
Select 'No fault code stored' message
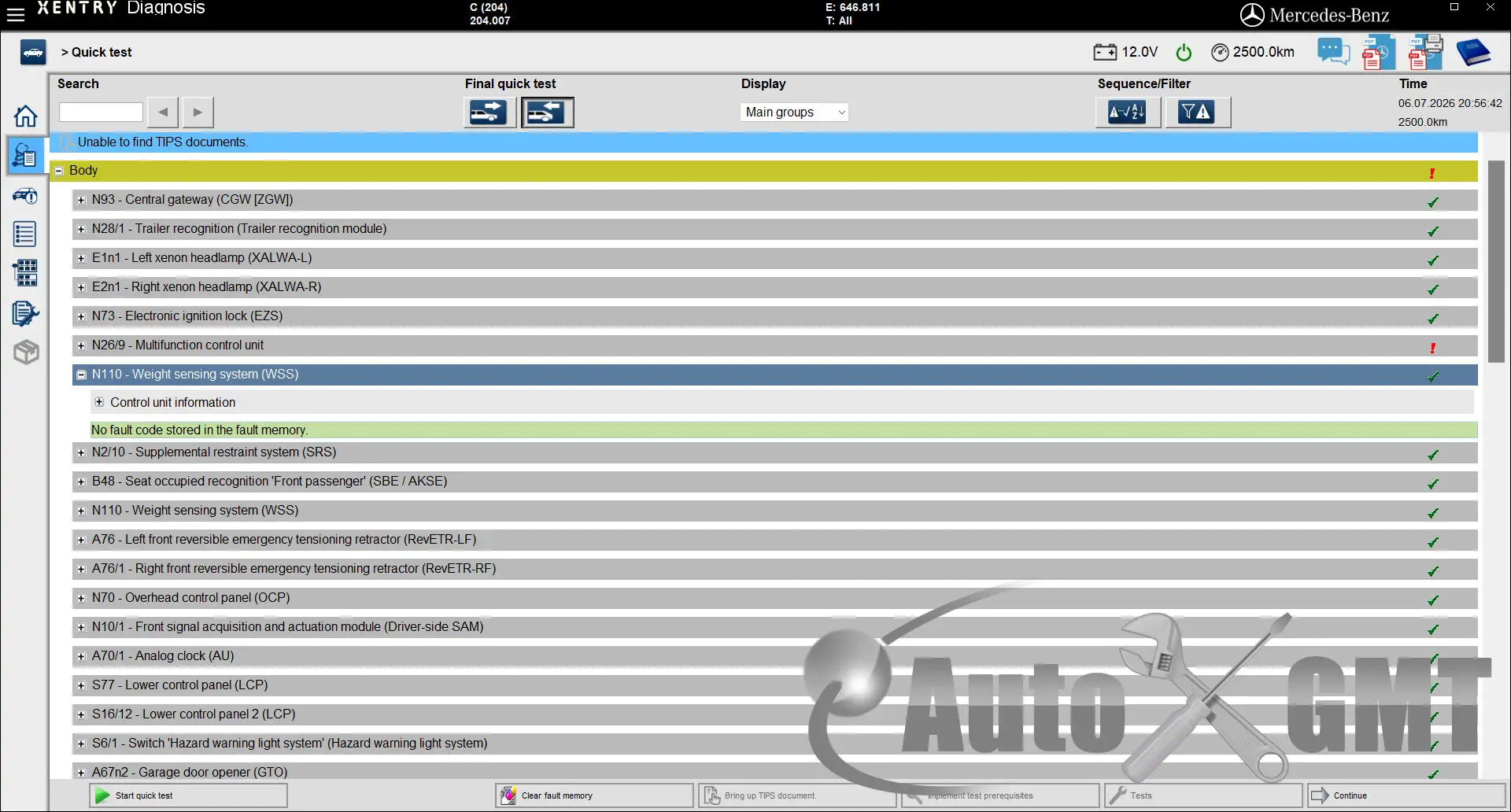pos(783,430)
